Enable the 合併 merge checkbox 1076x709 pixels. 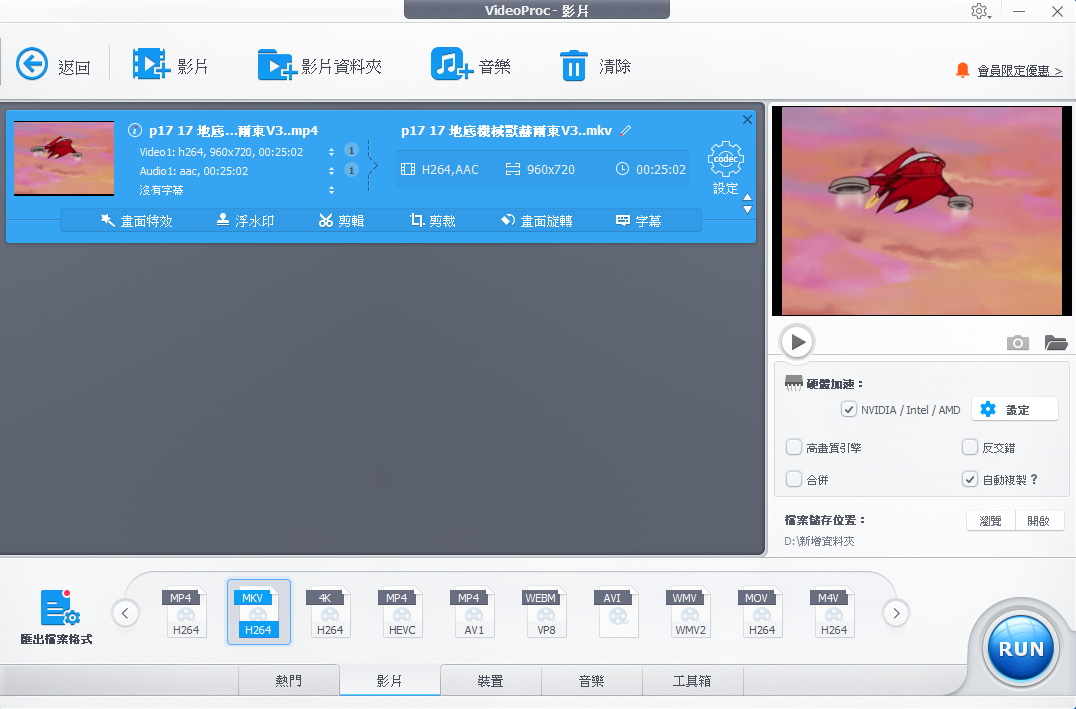pos(794,479)
